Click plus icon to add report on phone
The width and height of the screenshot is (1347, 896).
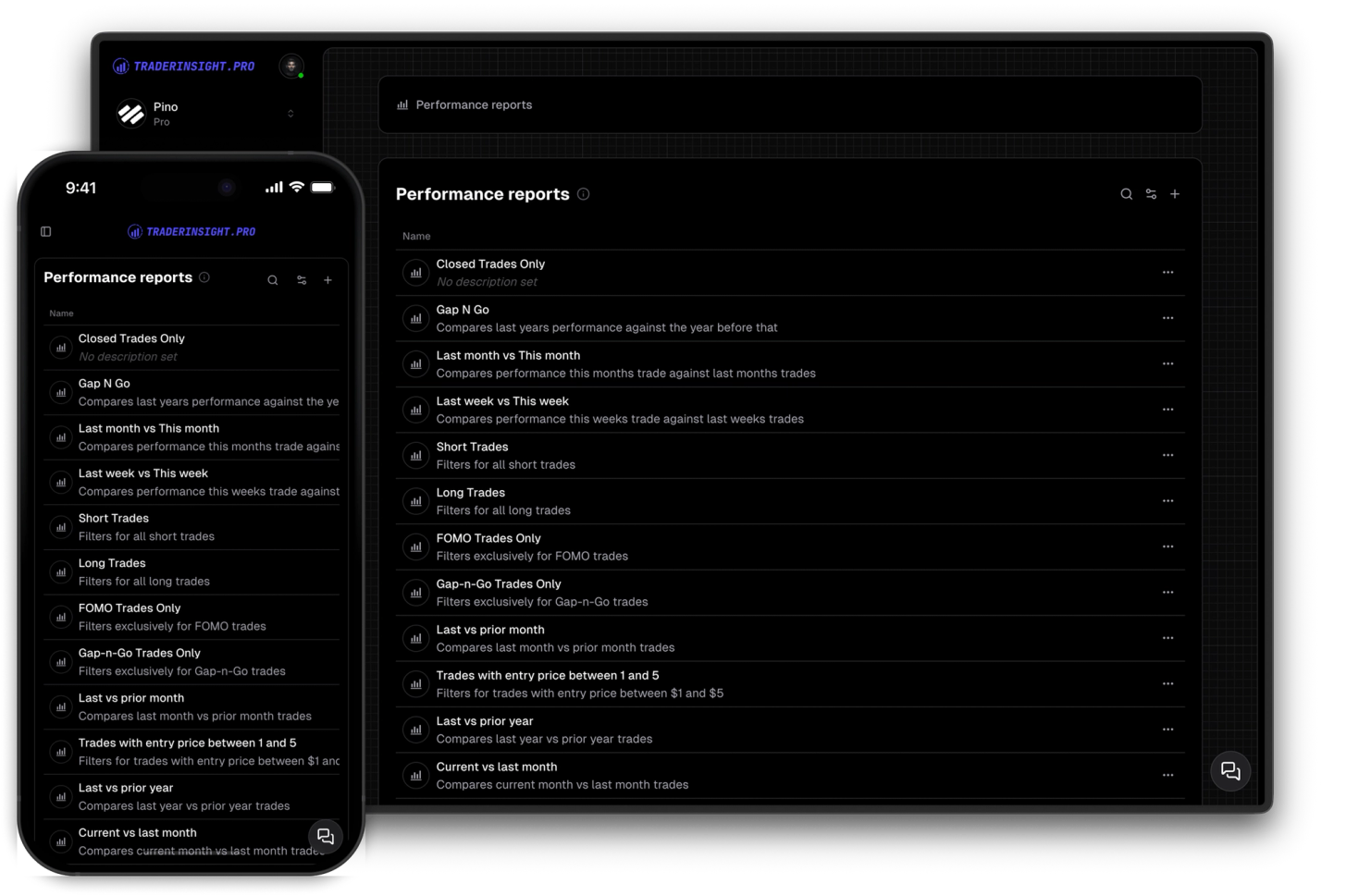pyautogui.click(x=327, y=280)
